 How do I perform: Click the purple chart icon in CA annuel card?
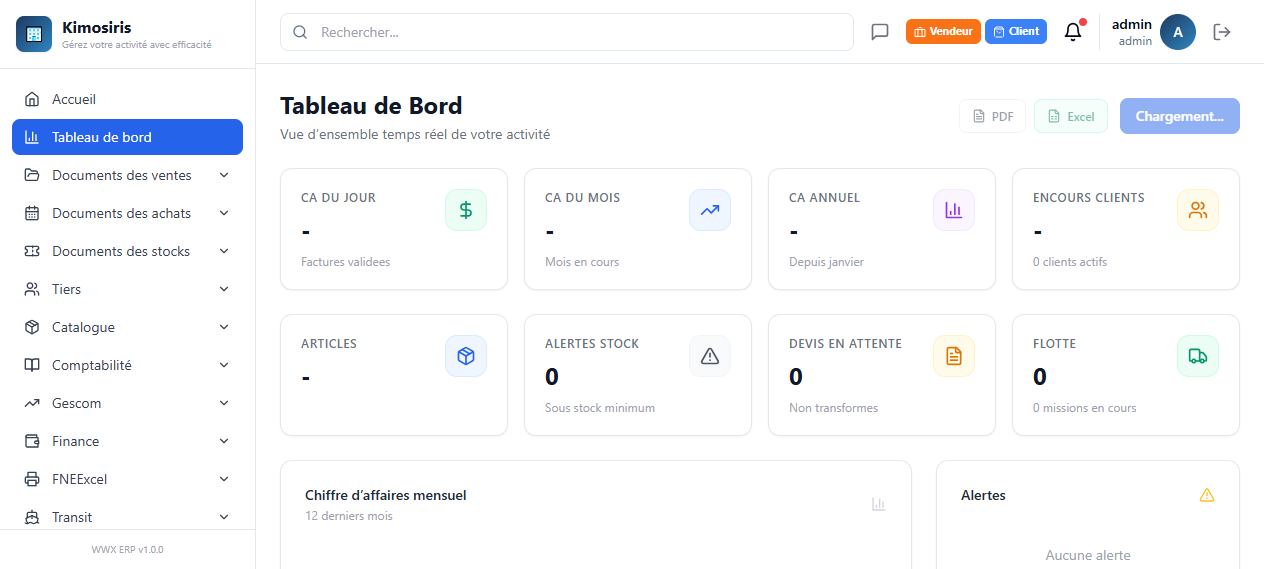point(954,210)
